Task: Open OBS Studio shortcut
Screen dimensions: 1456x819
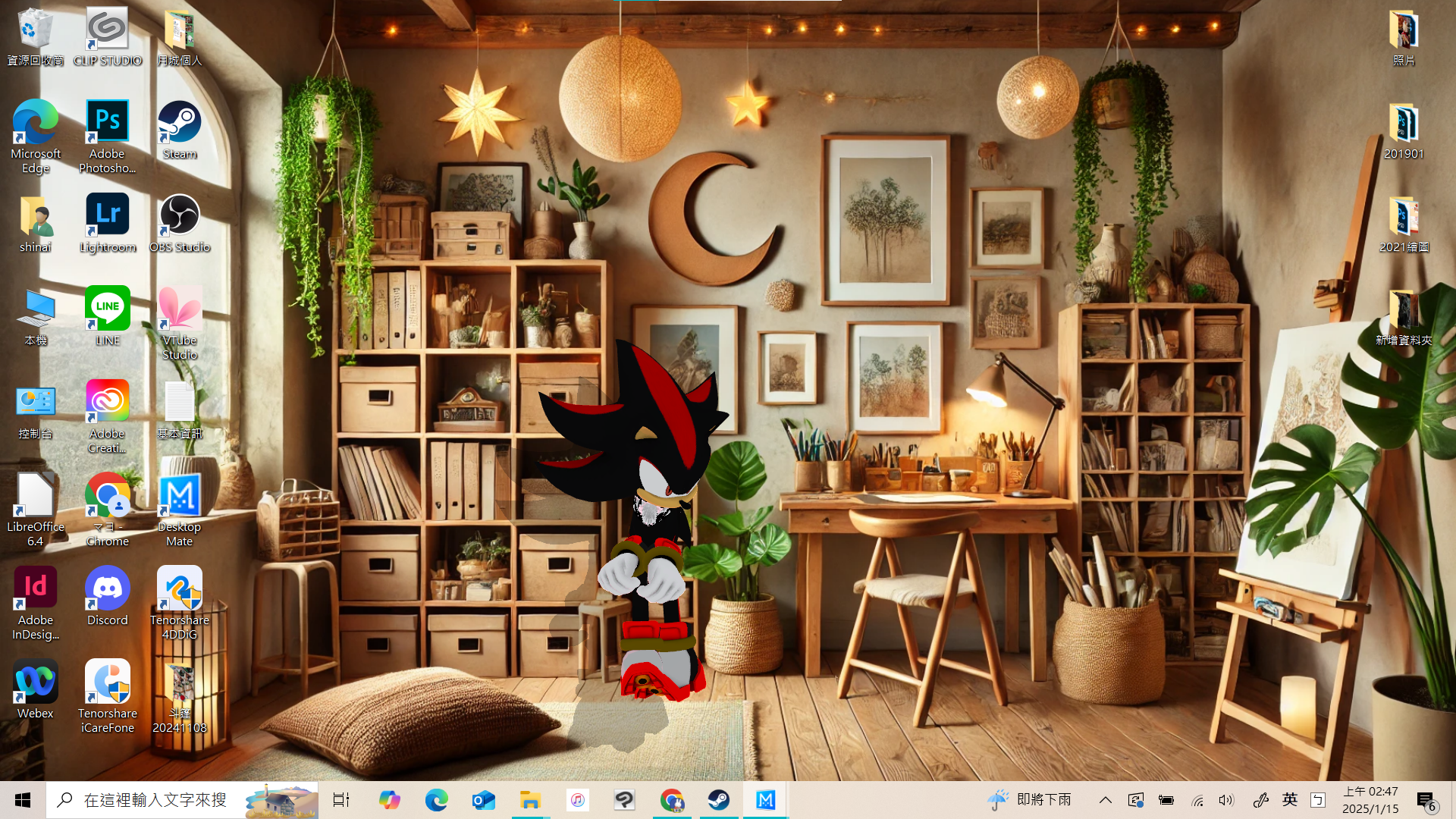Action: 180,224
